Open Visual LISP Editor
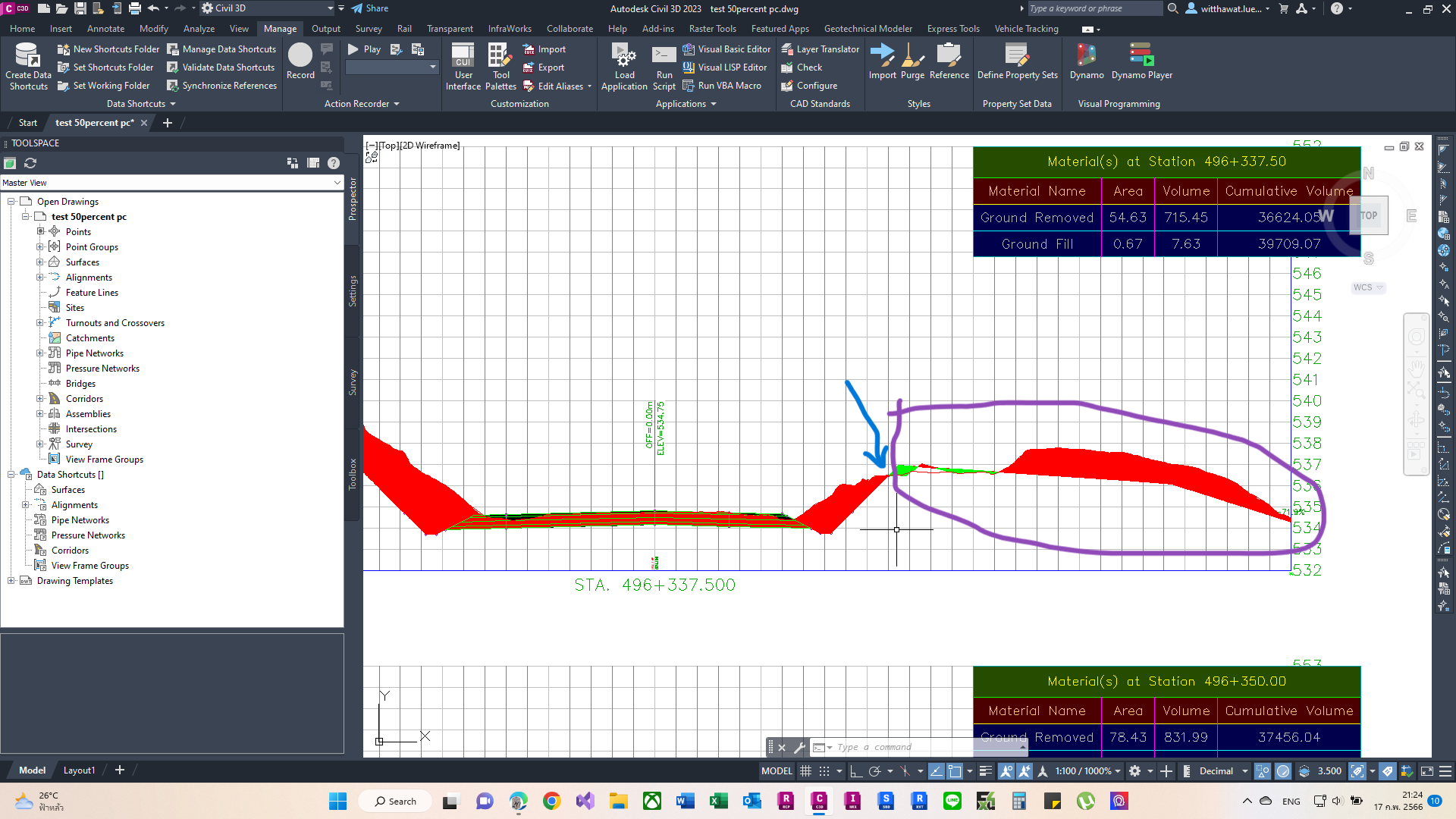The width and height of the screenshot is (1456, 819). [x=725, y=67]
